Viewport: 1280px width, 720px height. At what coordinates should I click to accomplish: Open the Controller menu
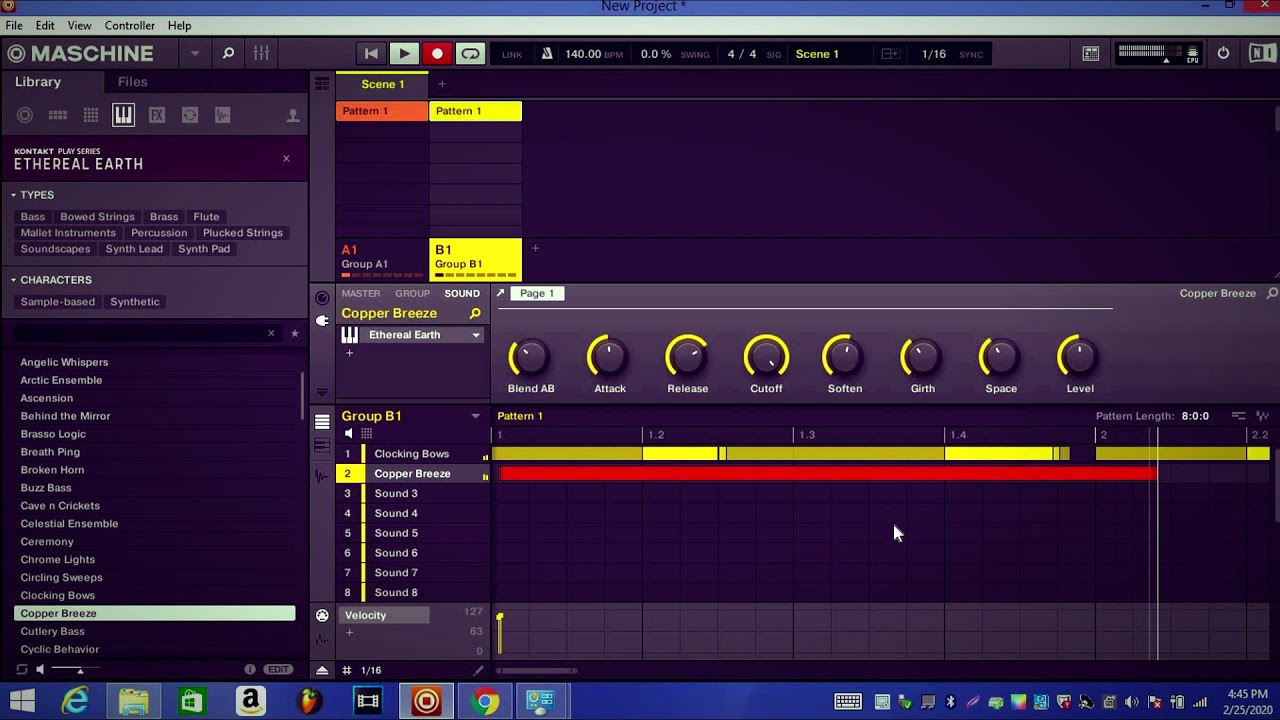click(x=130, y=25)
